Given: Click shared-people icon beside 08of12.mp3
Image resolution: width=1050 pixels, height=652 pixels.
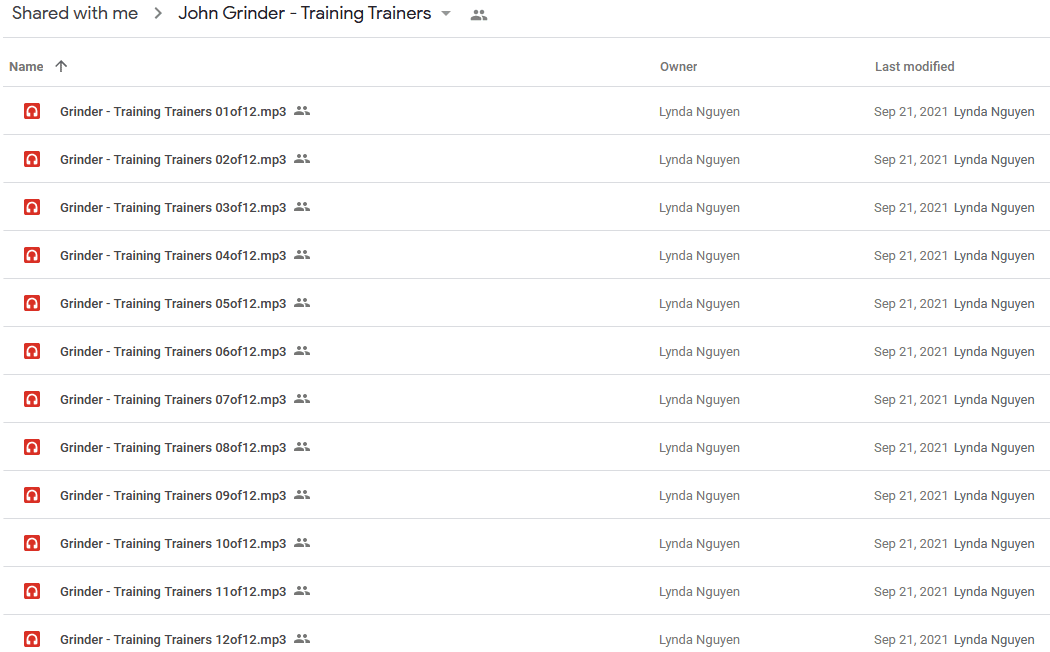Looking at the screenshot, I should (x=302, y=446).
